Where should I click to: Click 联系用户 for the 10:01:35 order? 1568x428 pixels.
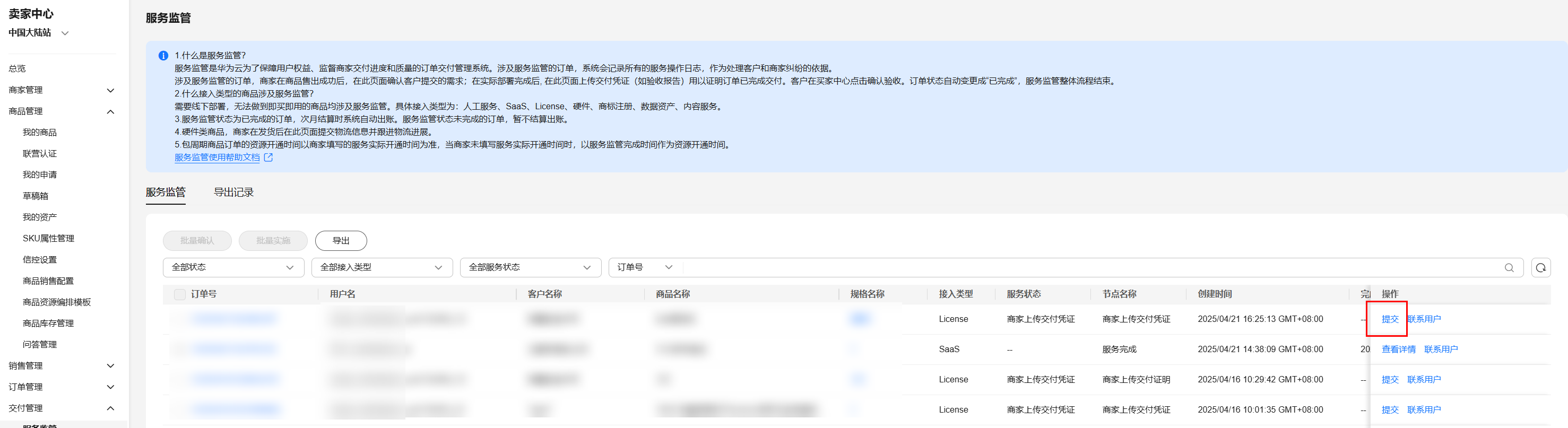pyautogui.click(x=1424, y=410)
